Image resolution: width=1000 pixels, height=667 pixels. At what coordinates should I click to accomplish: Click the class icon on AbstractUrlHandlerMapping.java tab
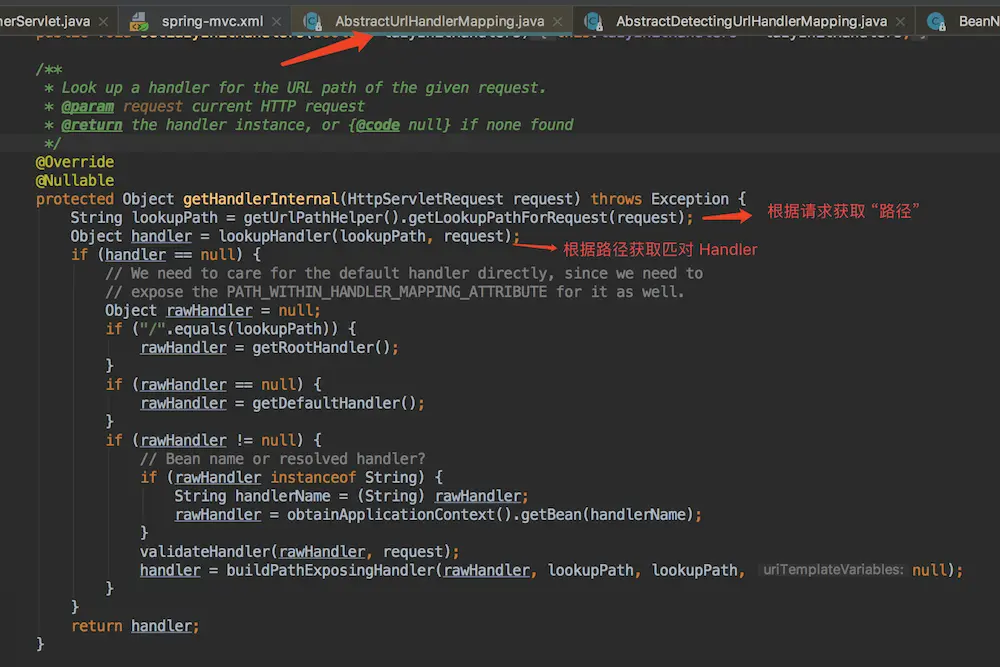click(x=312, y=21)
